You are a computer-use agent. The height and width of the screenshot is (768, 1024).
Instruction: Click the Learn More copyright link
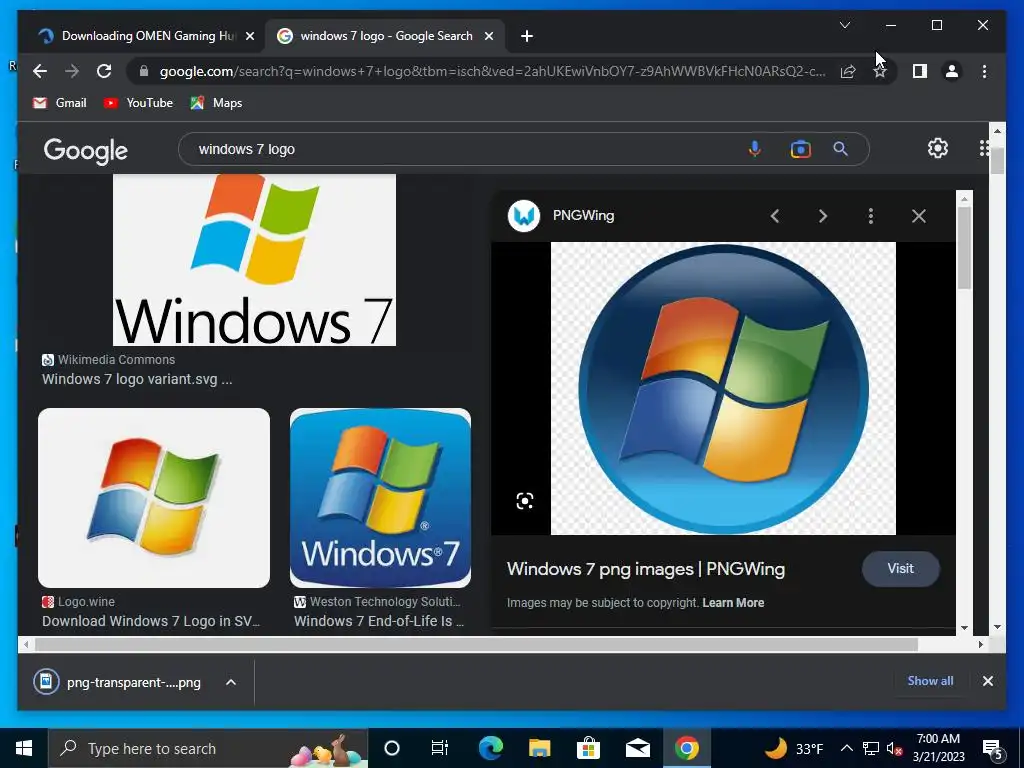point(733,603)
